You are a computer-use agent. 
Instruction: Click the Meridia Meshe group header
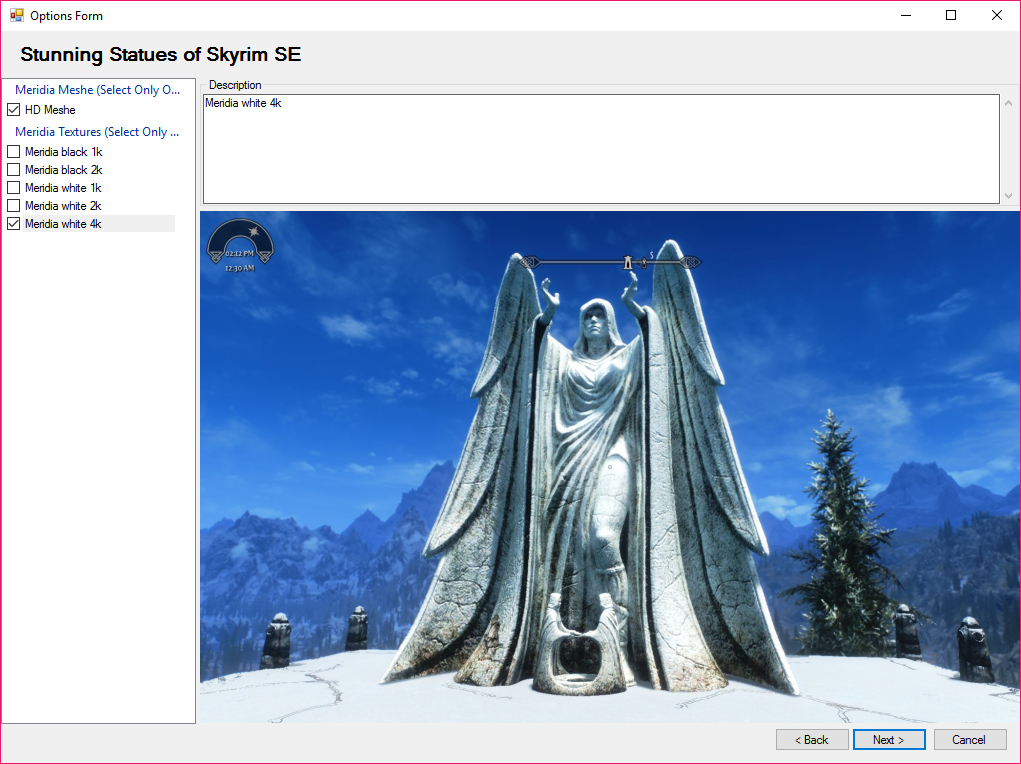pyautogui.click(x=98, y=90)
